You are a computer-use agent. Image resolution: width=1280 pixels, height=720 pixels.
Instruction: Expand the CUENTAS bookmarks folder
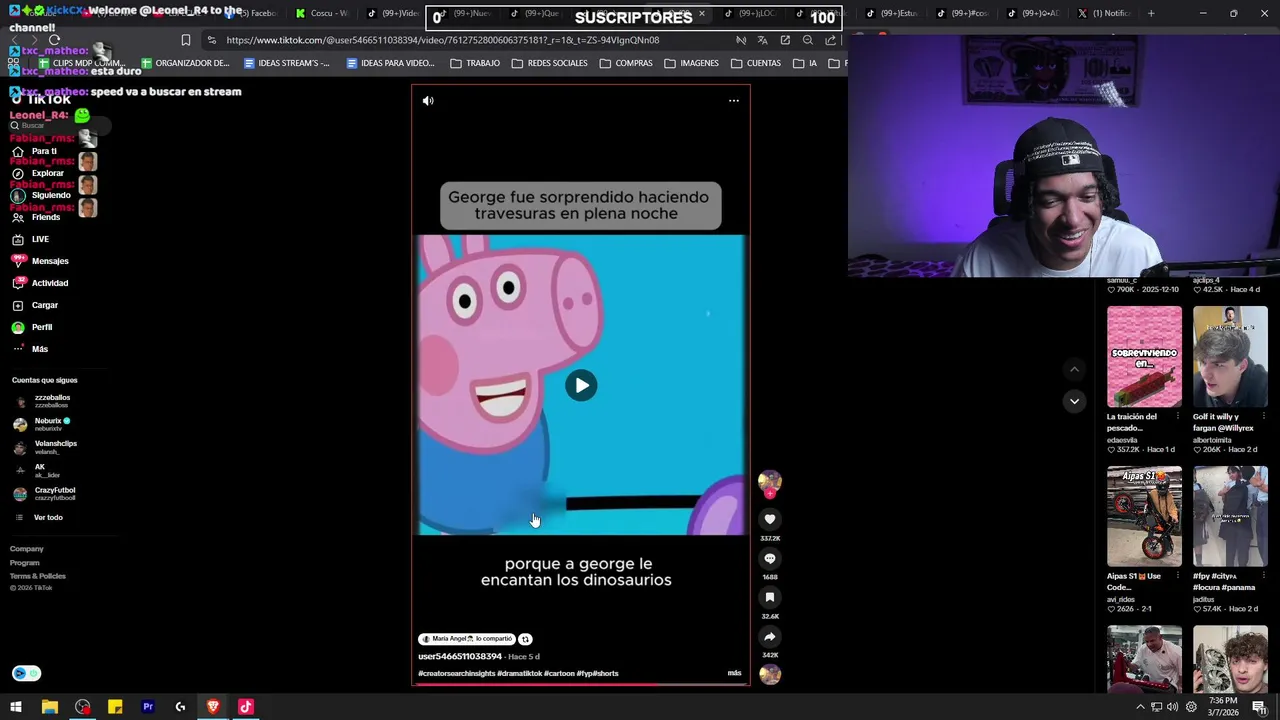(756, 63)
